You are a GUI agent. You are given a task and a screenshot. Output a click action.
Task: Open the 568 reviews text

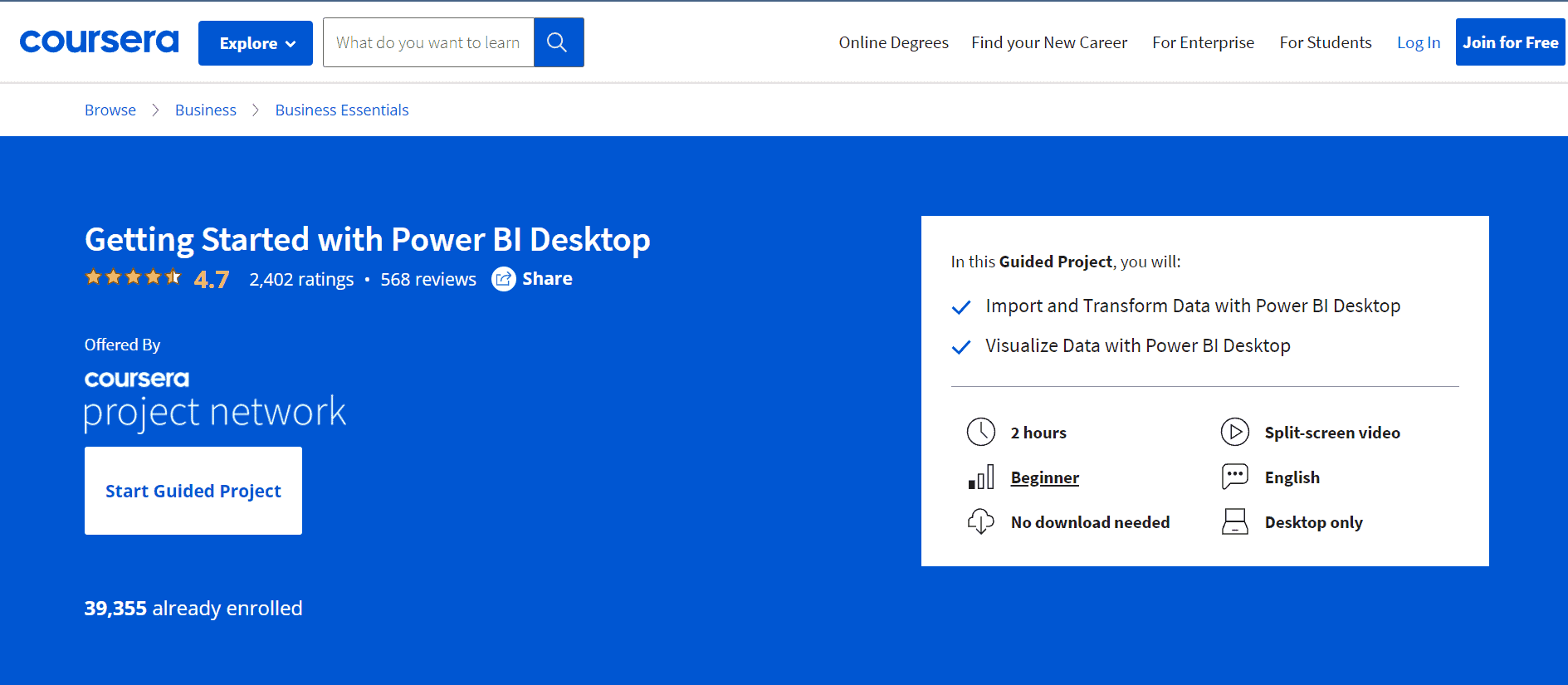click(x=428, y=280)
